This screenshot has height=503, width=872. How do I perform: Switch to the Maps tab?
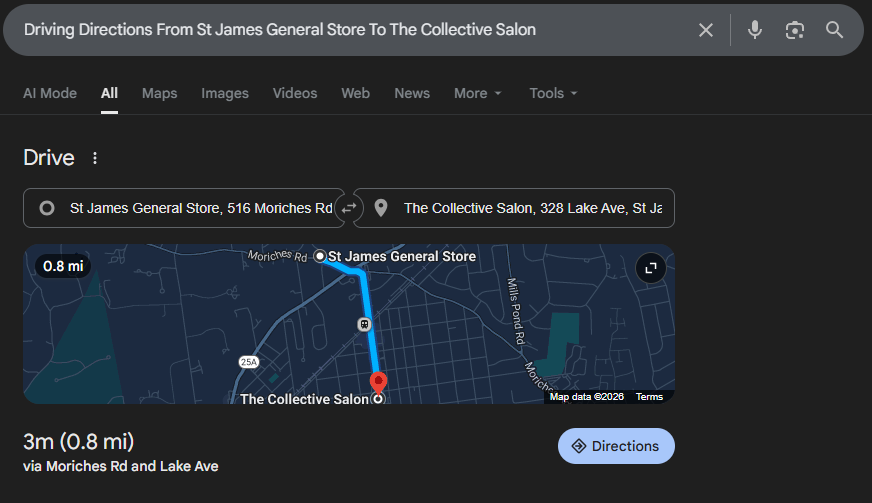[x=159, y=93]
